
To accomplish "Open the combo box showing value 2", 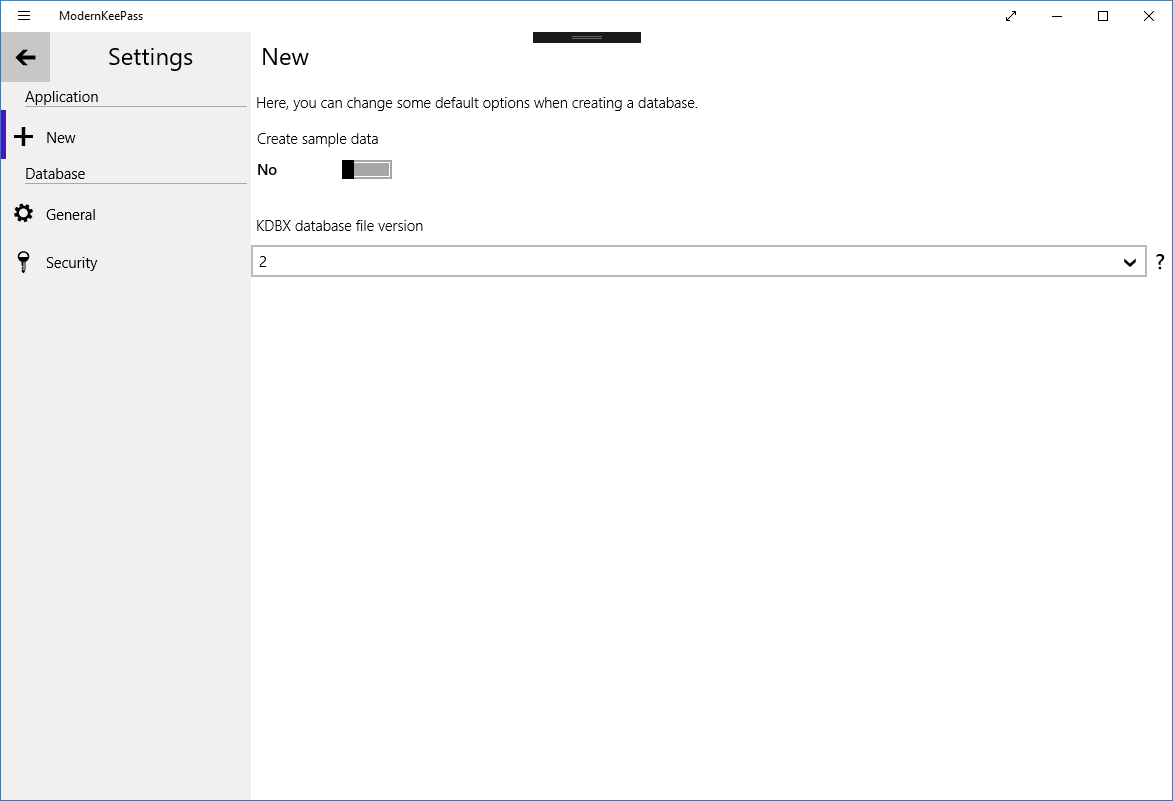I will [x=690, y=262].
